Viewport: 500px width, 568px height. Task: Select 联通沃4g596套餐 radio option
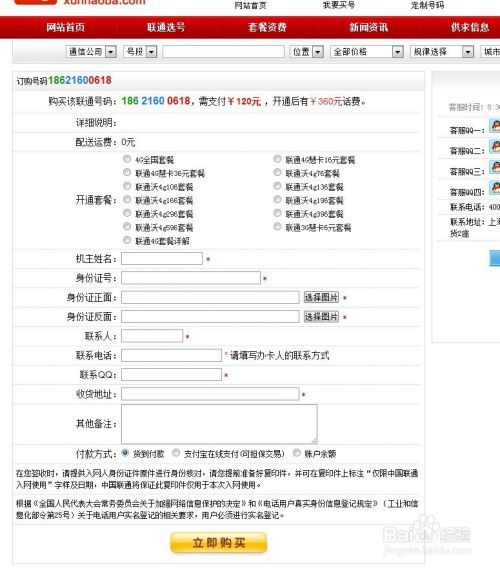click(127, 226)
